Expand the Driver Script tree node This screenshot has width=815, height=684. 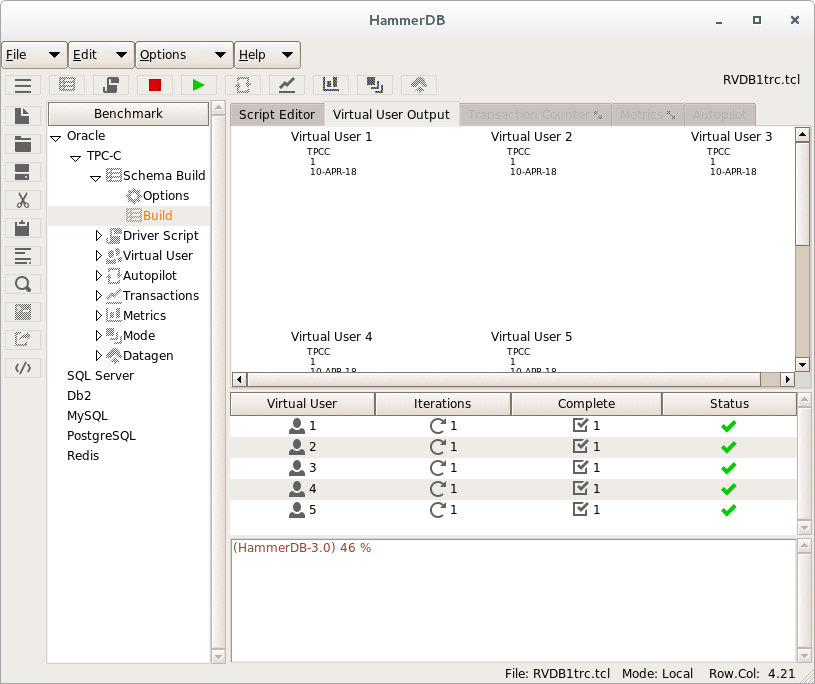[x=98, y=236]
